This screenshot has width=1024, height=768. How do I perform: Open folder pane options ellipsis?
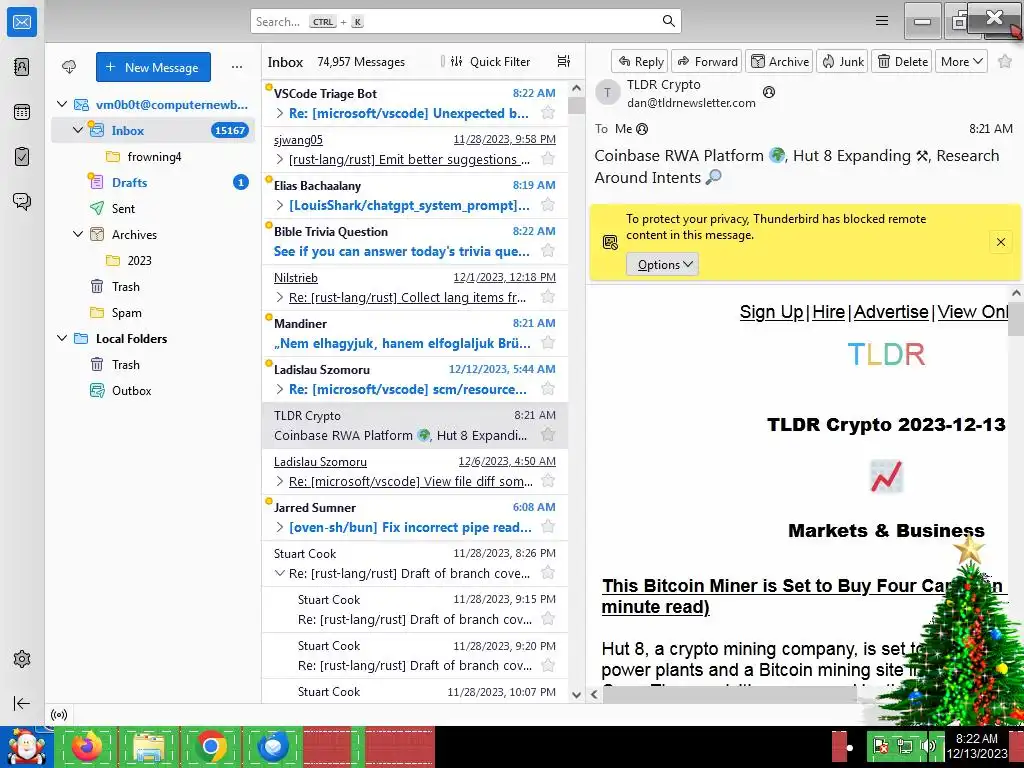pos(237,67)
